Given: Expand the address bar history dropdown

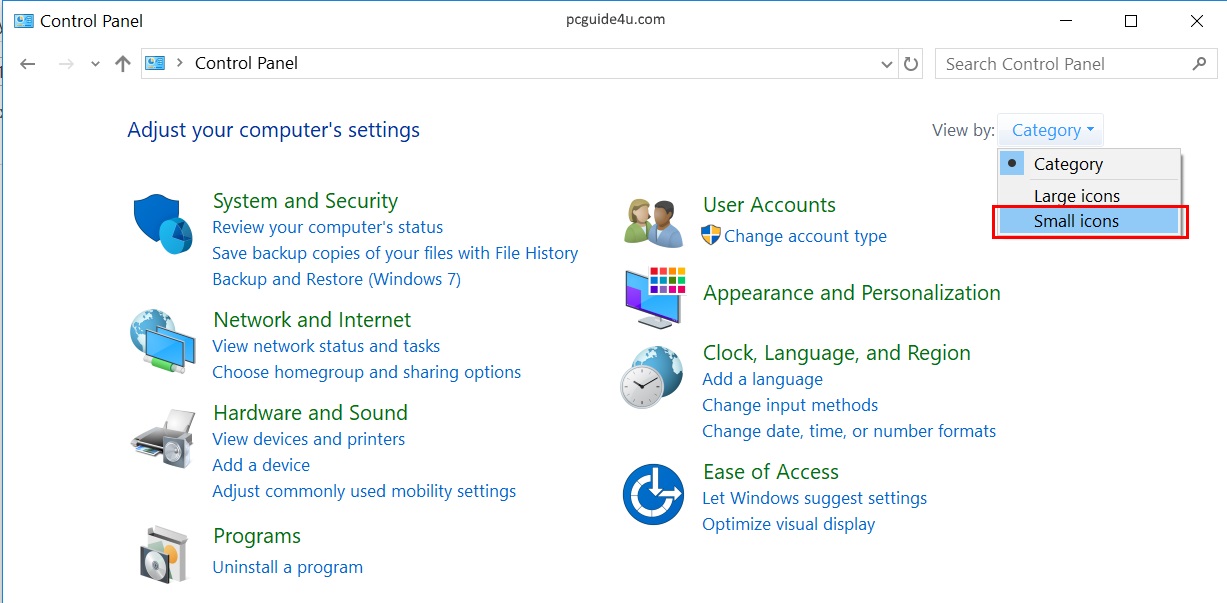Looking at the screenshot, I should click(x=887, y=64).
